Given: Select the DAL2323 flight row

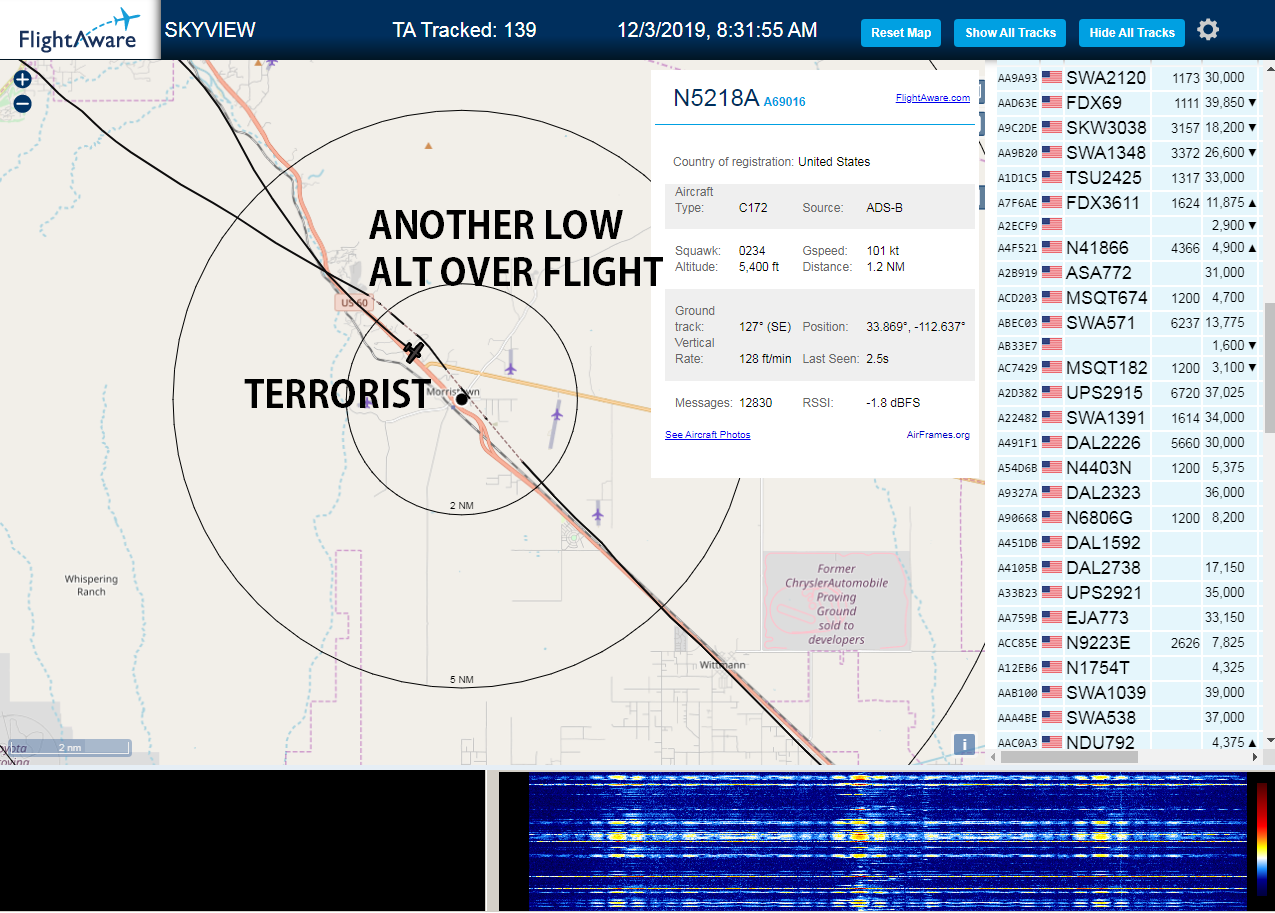Looking at the screenshot, I should pos(1128,492).
